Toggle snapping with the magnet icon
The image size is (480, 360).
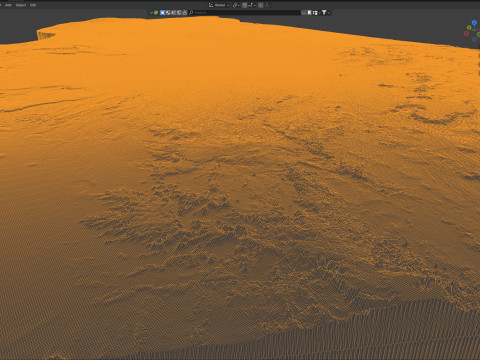tap(245, 5)
